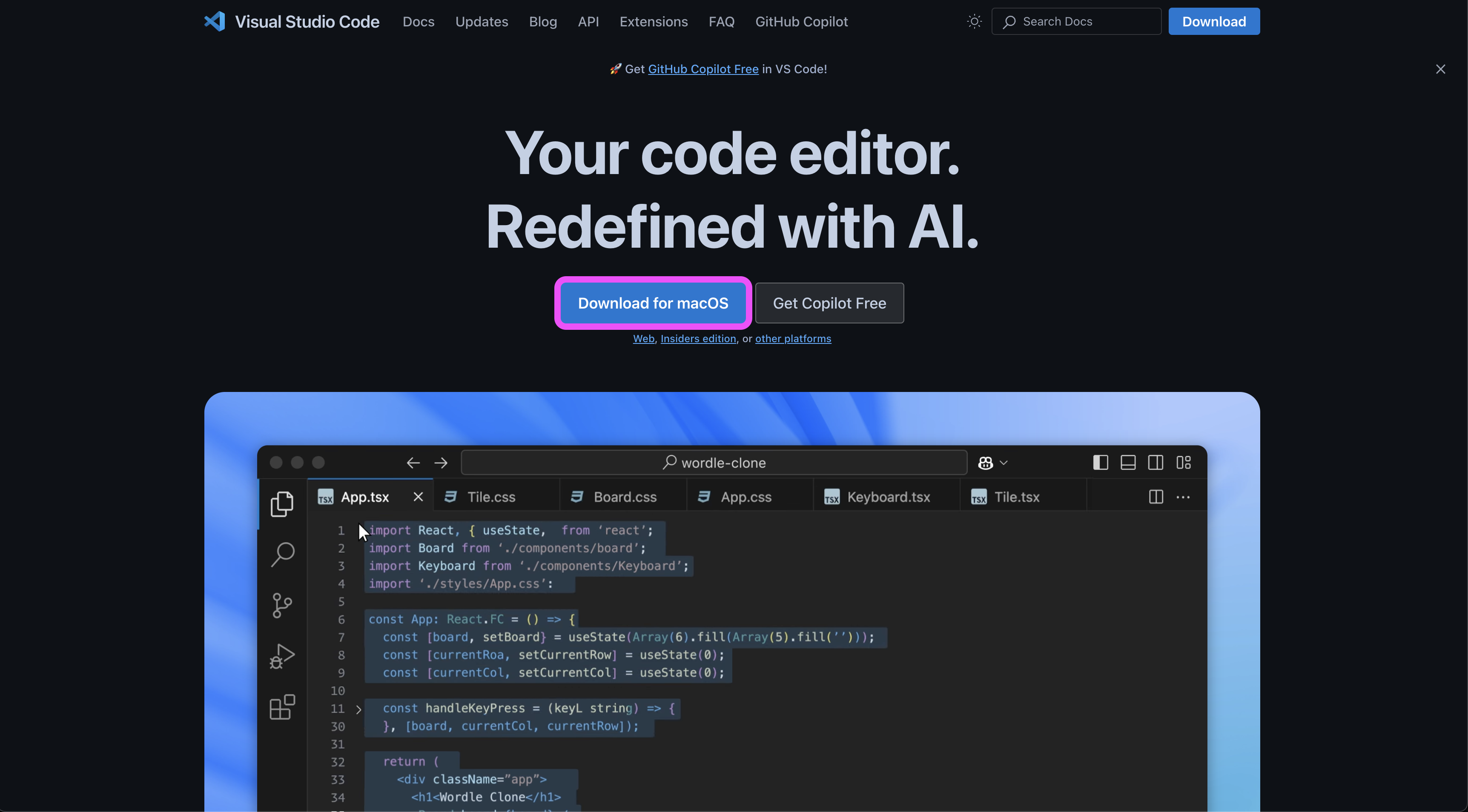Click the Explorer files icon in activity bar
Screen dimensions: 1468x812
(281, 504)
